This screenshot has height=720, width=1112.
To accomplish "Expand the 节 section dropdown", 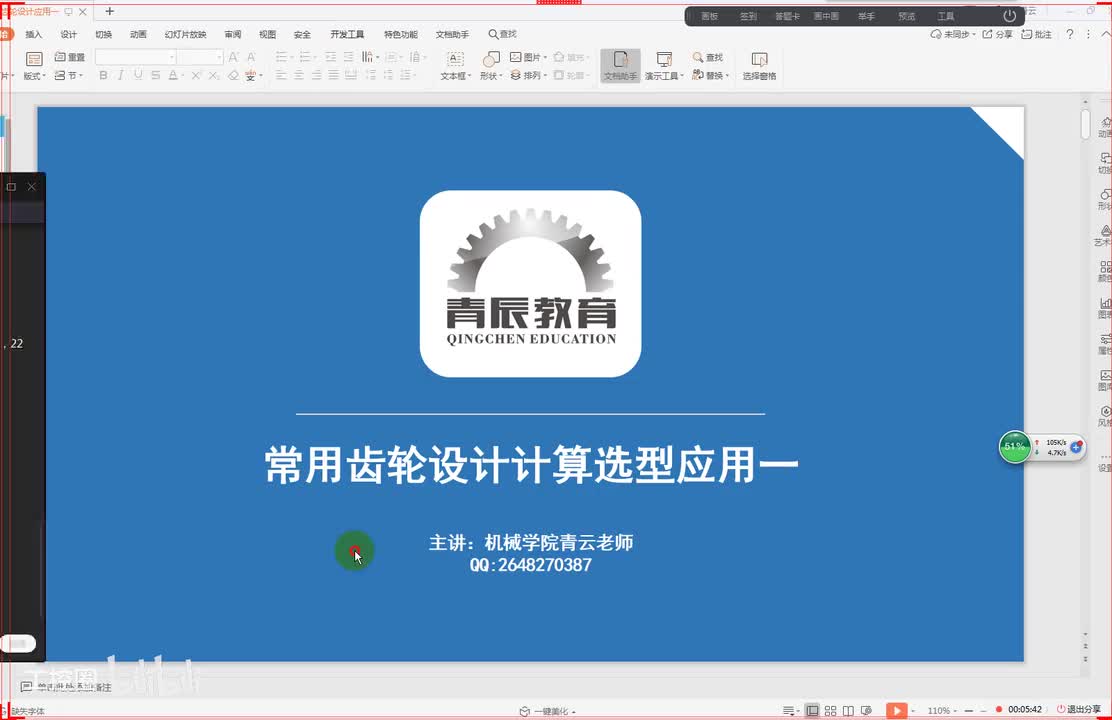I will pyautogui.click(x=69, y=75).
